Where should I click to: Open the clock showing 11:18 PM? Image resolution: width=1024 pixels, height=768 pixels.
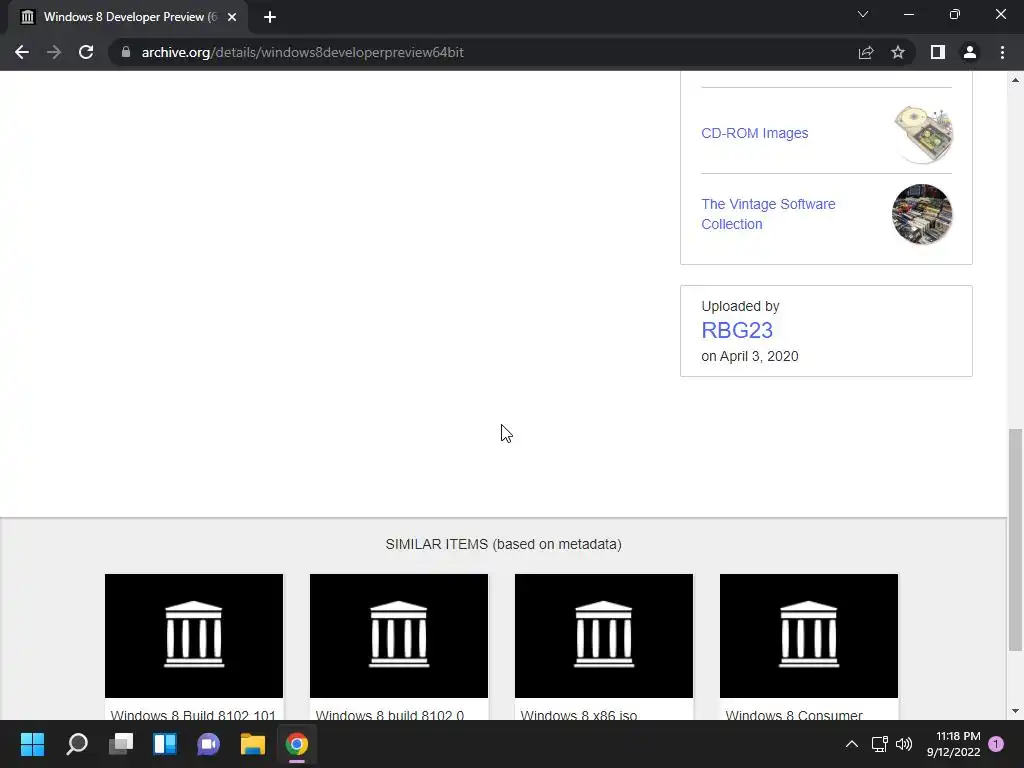pyautogui.click(x=953, y=744)
